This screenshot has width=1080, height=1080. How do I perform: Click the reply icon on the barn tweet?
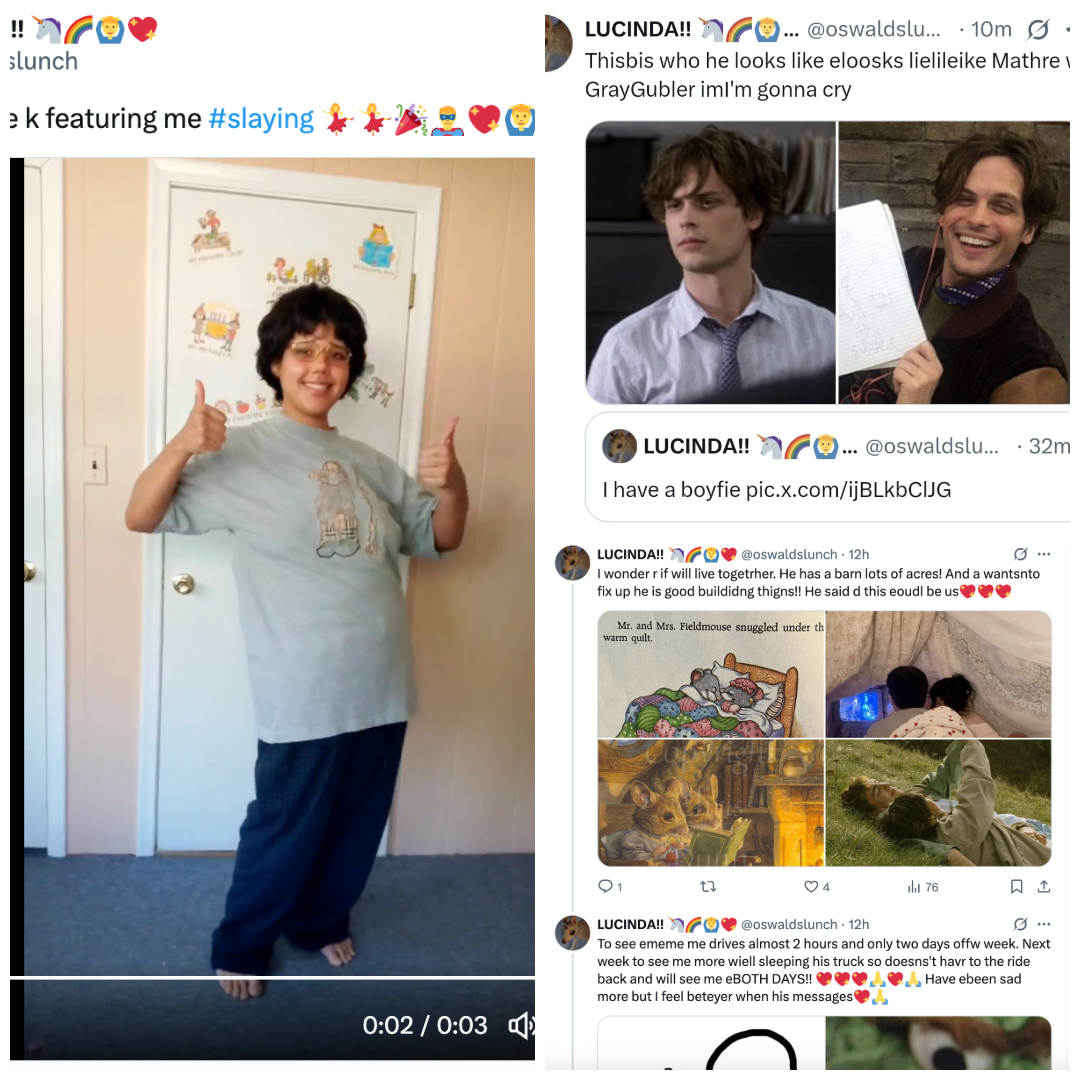(x=605, y=886)
